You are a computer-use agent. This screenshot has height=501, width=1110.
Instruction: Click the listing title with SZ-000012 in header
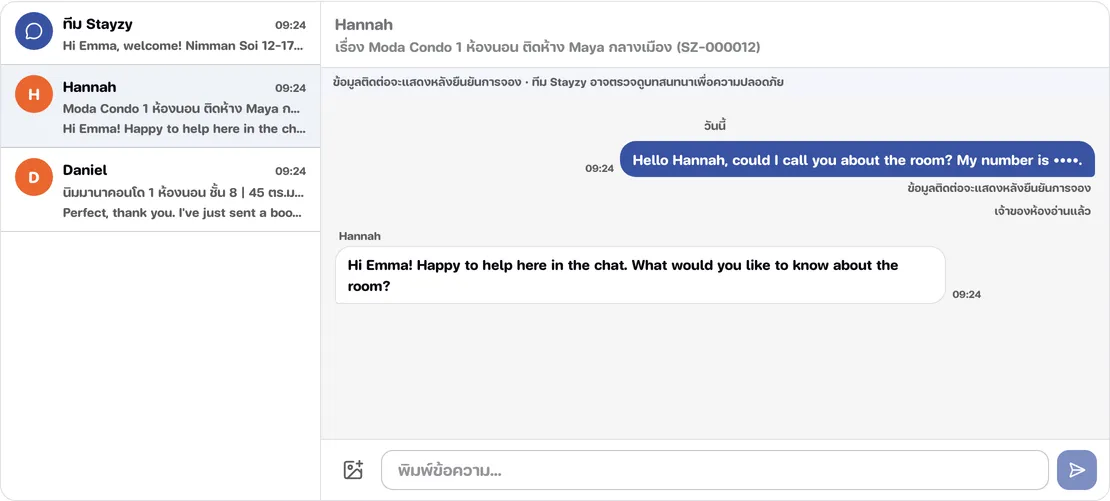(548, 47)
